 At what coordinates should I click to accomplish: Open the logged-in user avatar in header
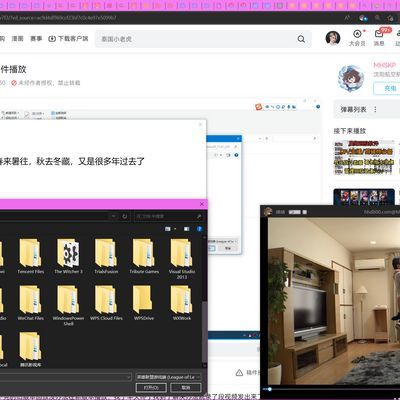click(x=333, y=38)
